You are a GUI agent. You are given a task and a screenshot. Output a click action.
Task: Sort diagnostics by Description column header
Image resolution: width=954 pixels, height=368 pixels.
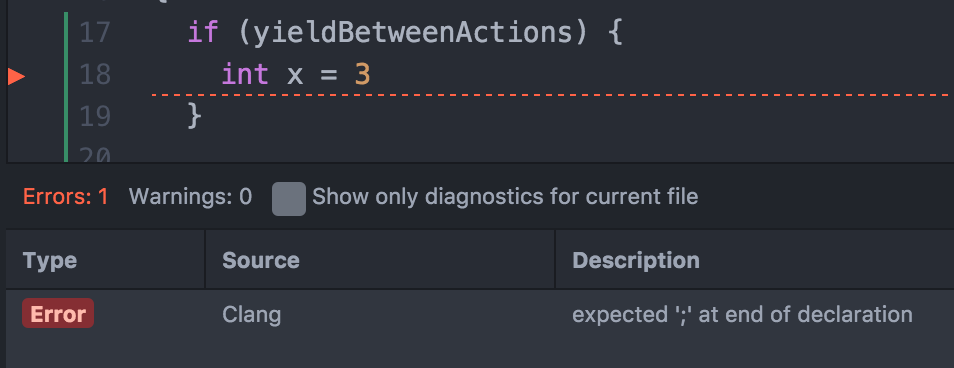pyautogui.click(x=636, y=260)
